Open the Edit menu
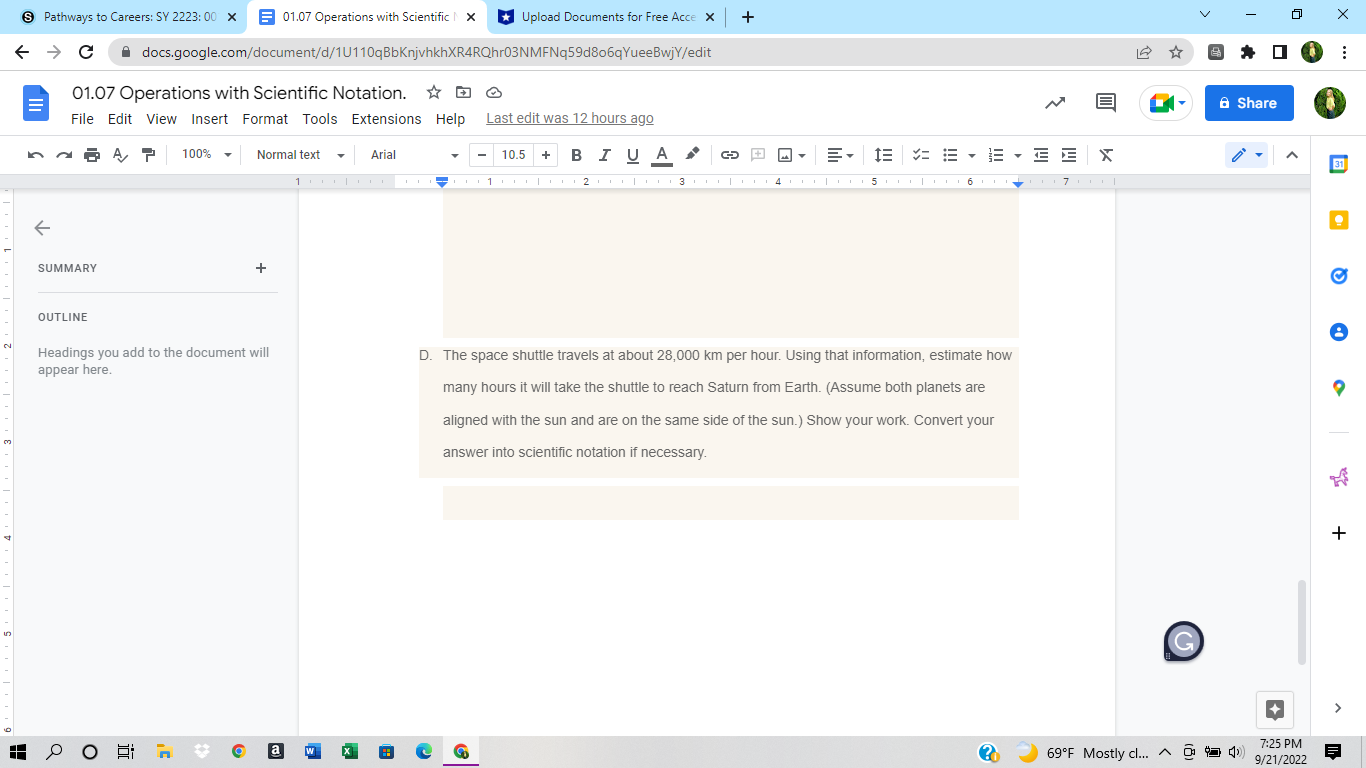The image size is (1366, 768). [x=120, y=119]
